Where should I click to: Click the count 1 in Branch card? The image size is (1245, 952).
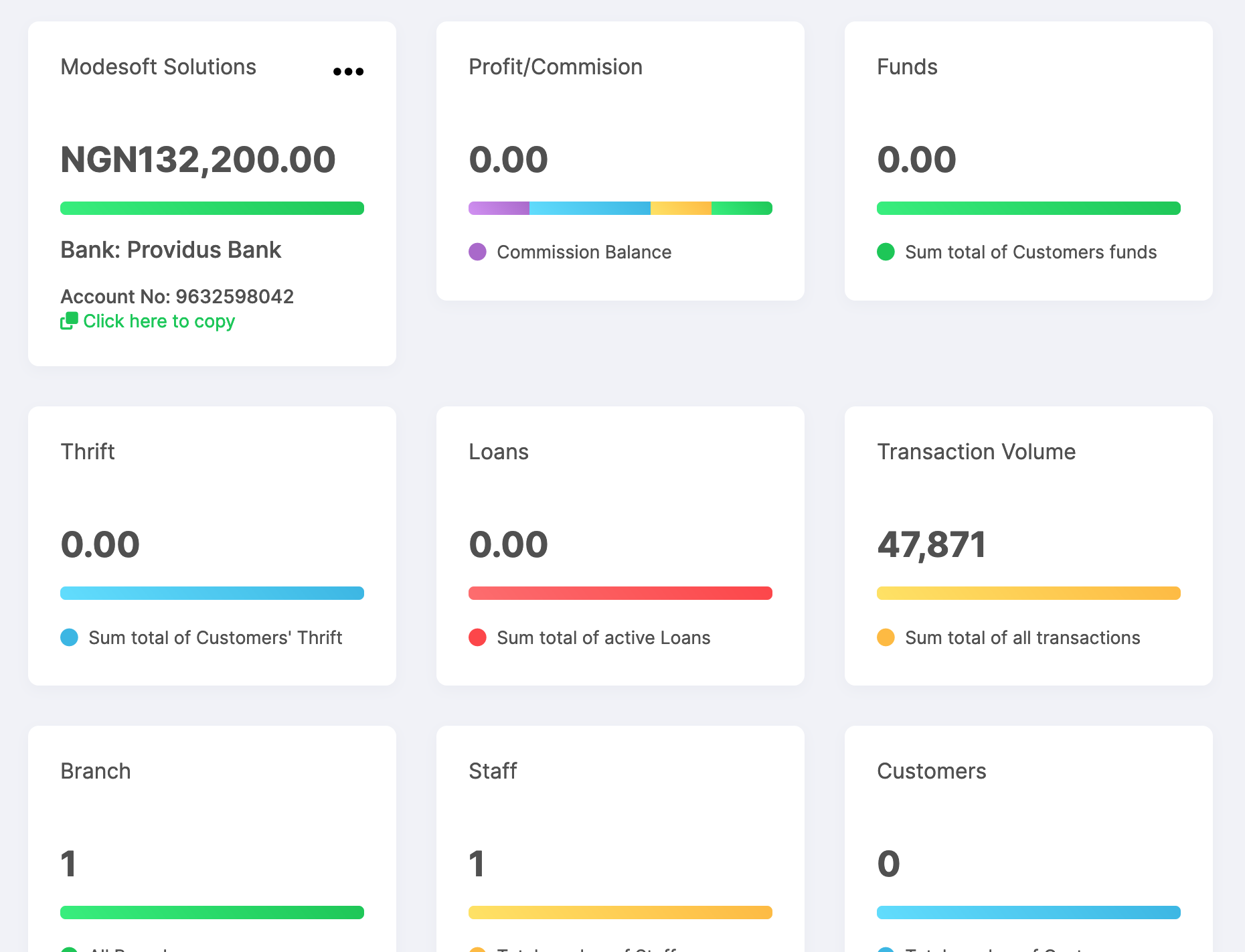click(68, 864)
